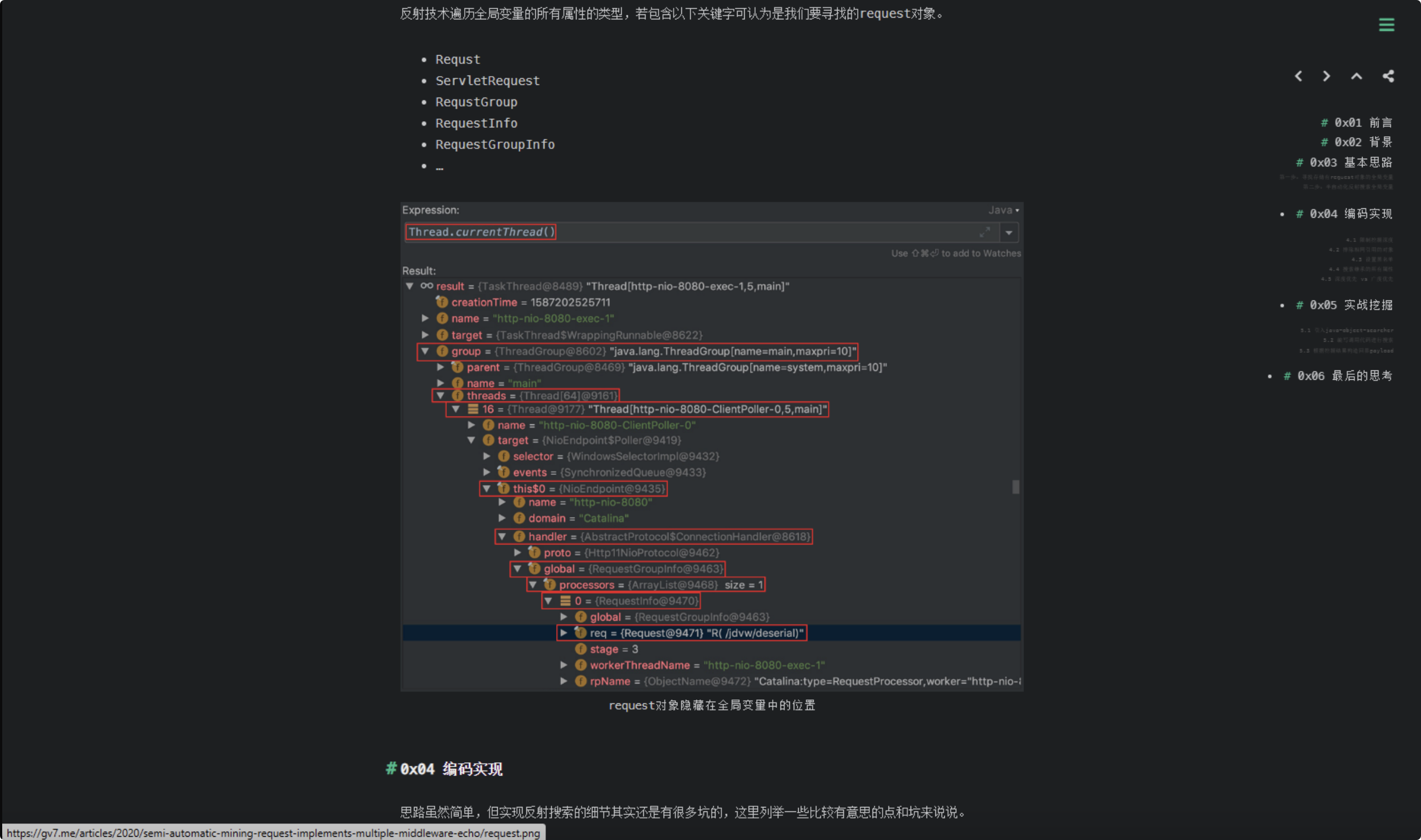Open the hamburger menu icon
The width and height of the screenshot is (1421, 840).
coord(1386,24)
